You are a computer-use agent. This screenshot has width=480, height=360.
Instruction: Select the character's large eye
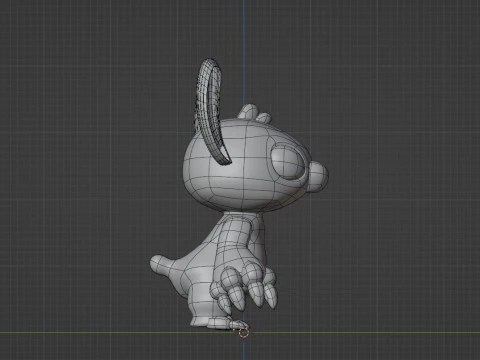(x=288, y=161)
